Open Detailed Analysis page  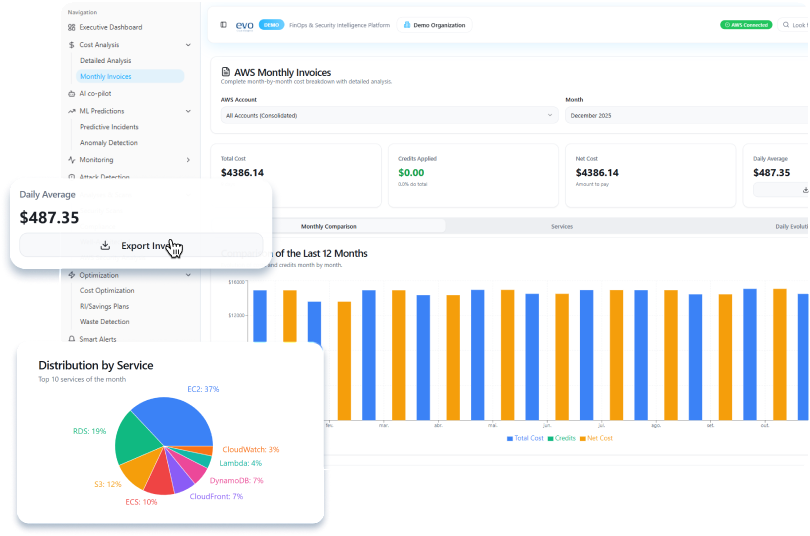pos(105,60)
